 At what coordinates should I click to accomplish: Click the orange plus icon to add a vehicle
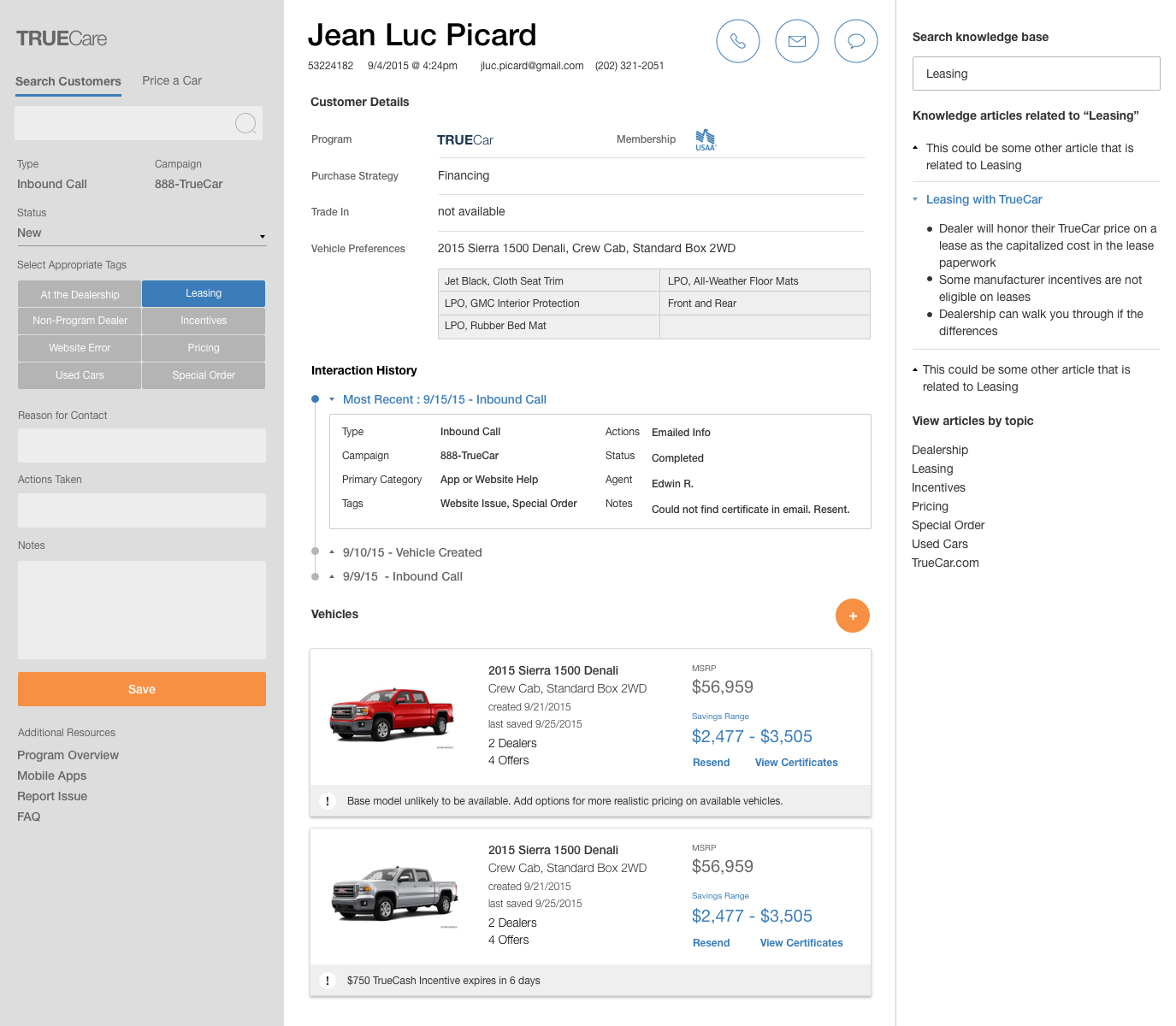pyautogui.click(x=852, y=616)
